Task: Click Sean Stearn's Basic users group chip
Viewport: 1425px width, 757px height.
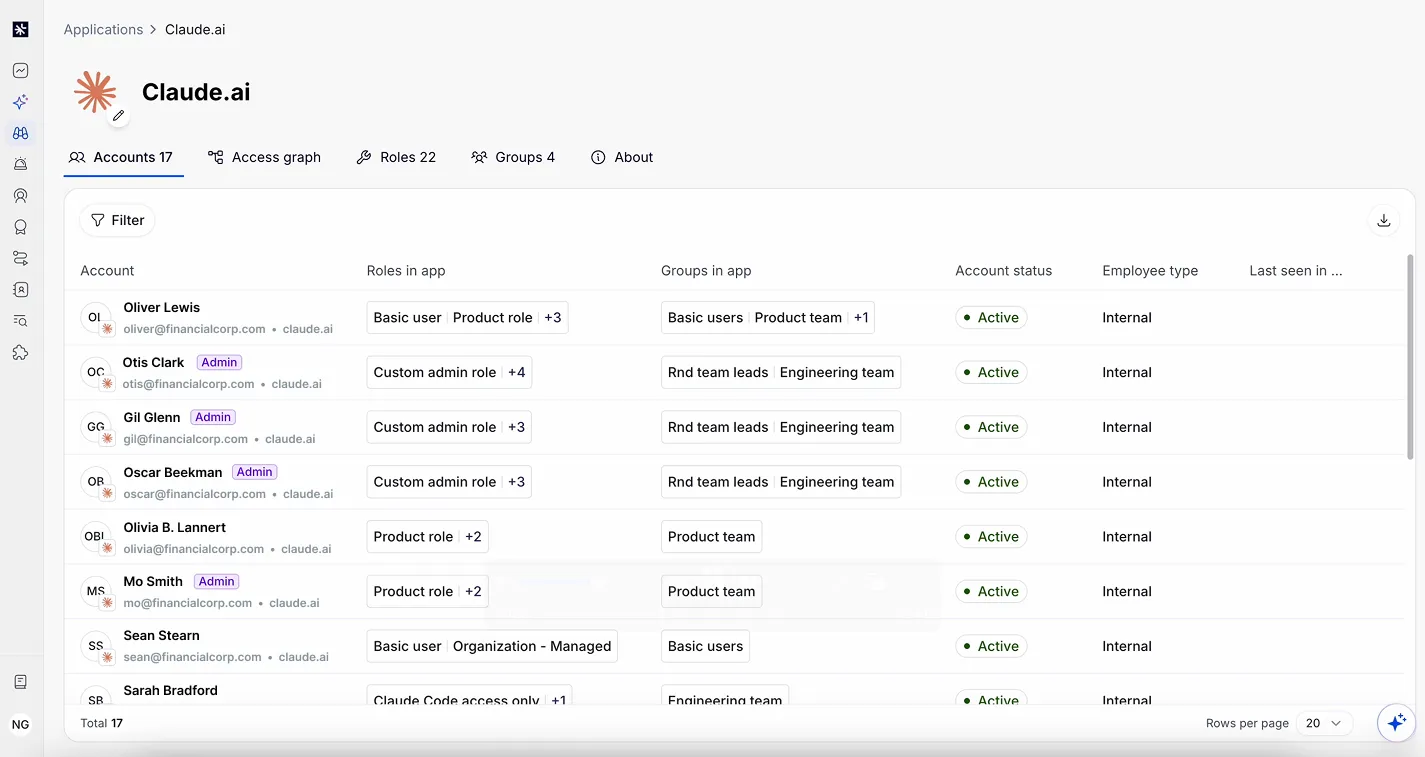Action: [x=705, y=647]
